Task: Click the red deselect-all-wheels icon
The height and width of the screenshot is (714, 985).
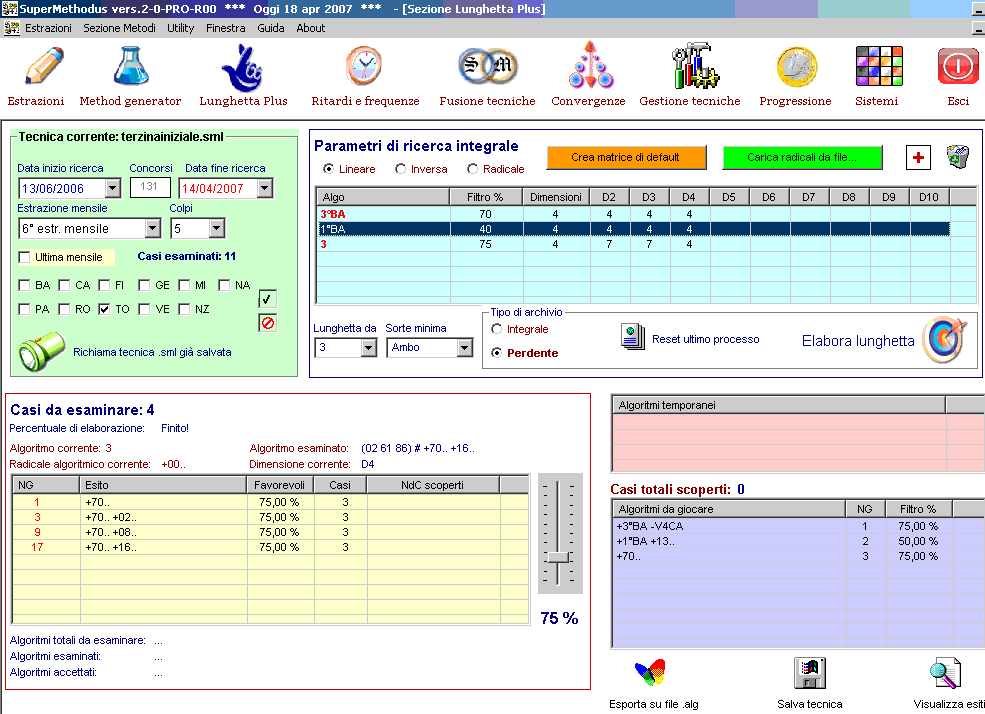Action: (268, 323)
